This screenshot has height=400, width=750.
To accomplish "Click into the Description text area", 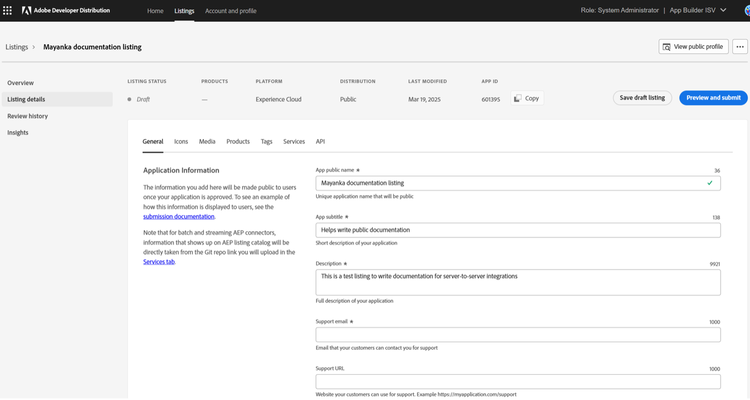I will 518,282.
